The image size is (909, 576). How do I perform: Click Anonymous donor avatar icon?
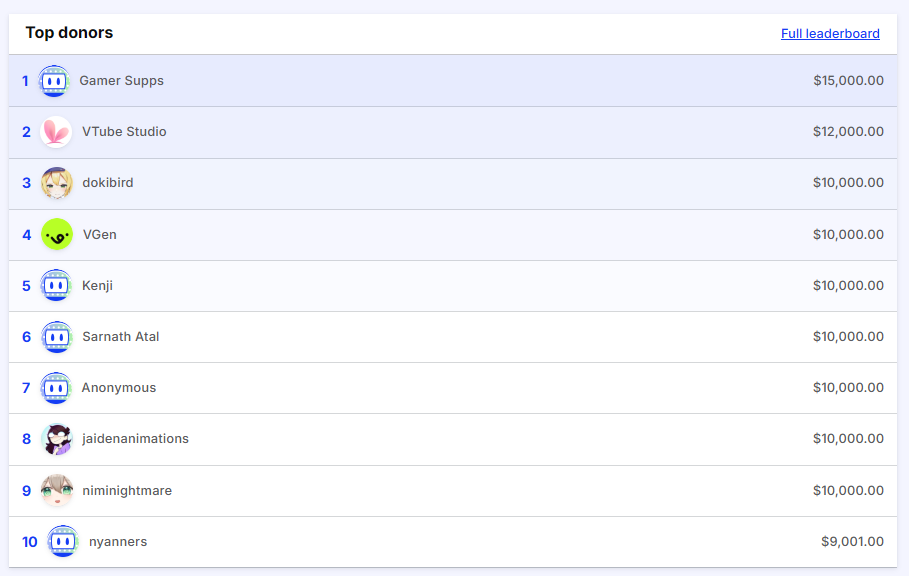[56, 388]
